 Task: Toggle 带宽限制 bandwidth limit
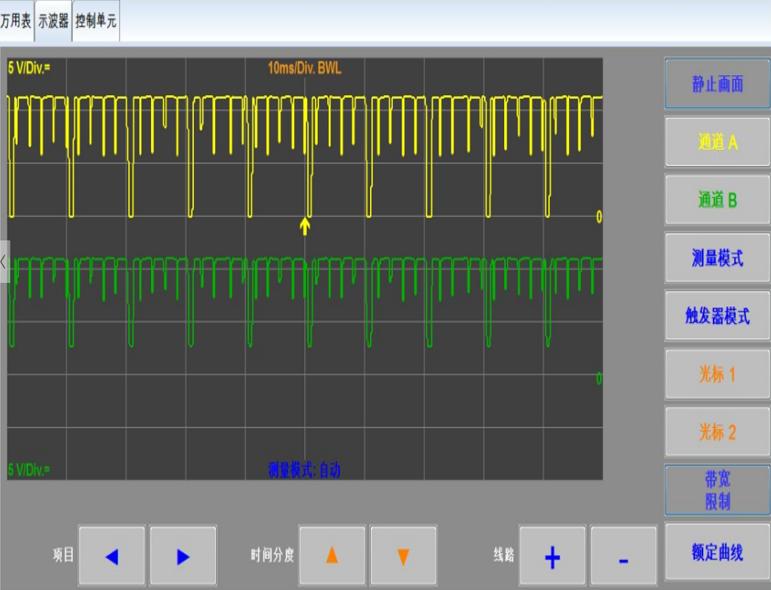(x=717, y=490)
